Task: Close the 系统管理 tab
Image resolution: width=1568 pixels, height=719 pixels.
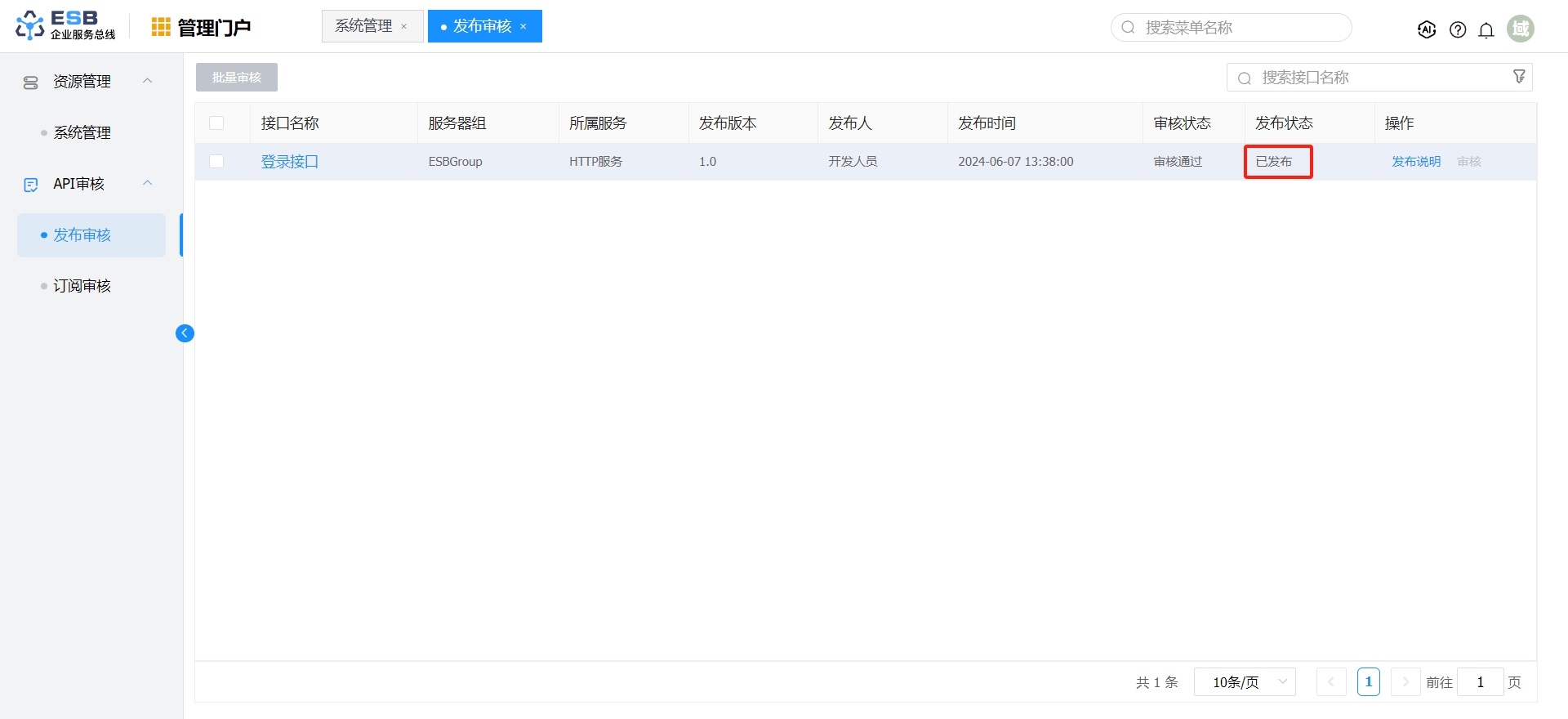Action: 403,27
